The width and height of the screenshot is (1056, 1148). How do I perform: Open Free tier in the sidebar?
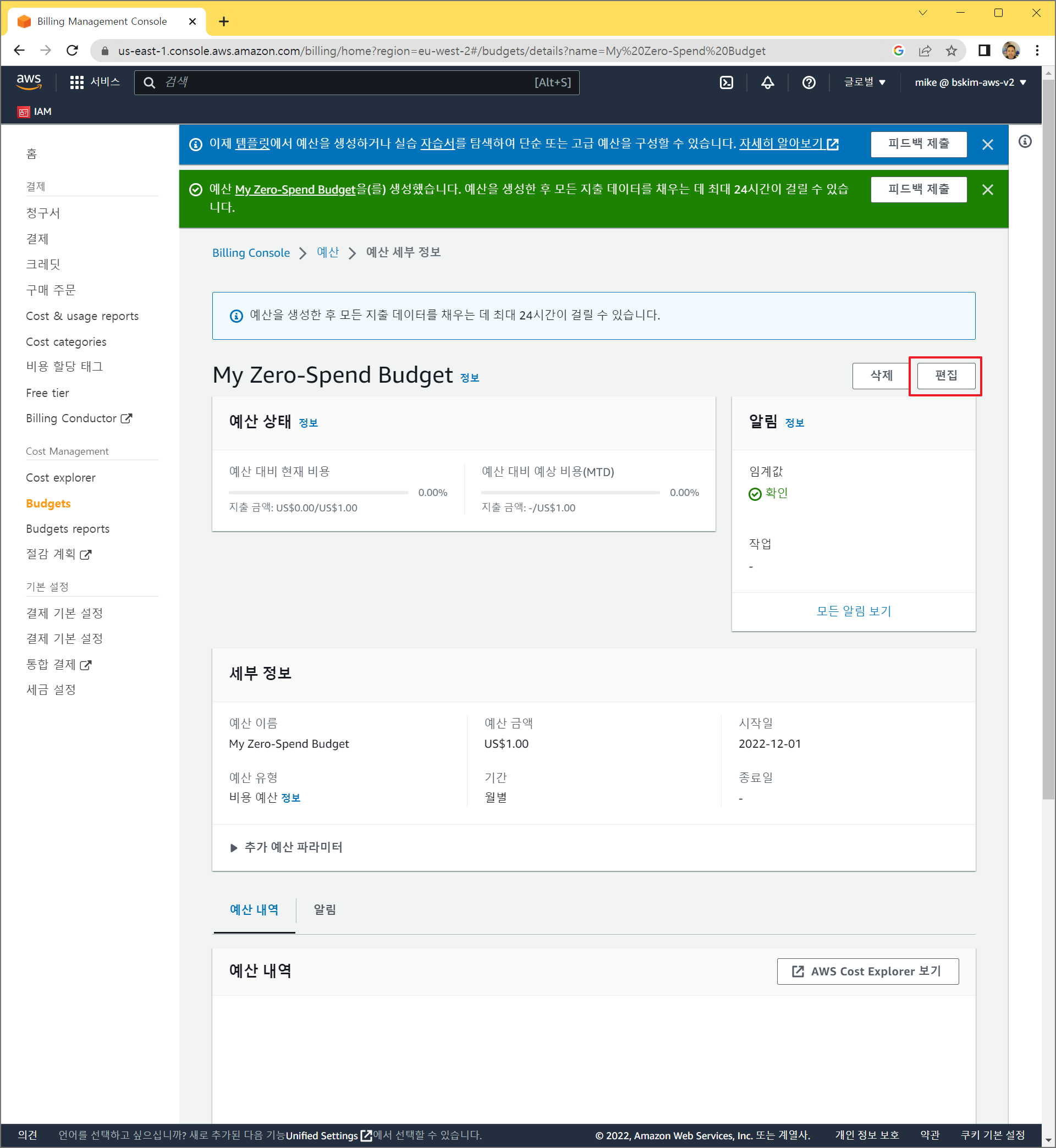coord(47,393)
